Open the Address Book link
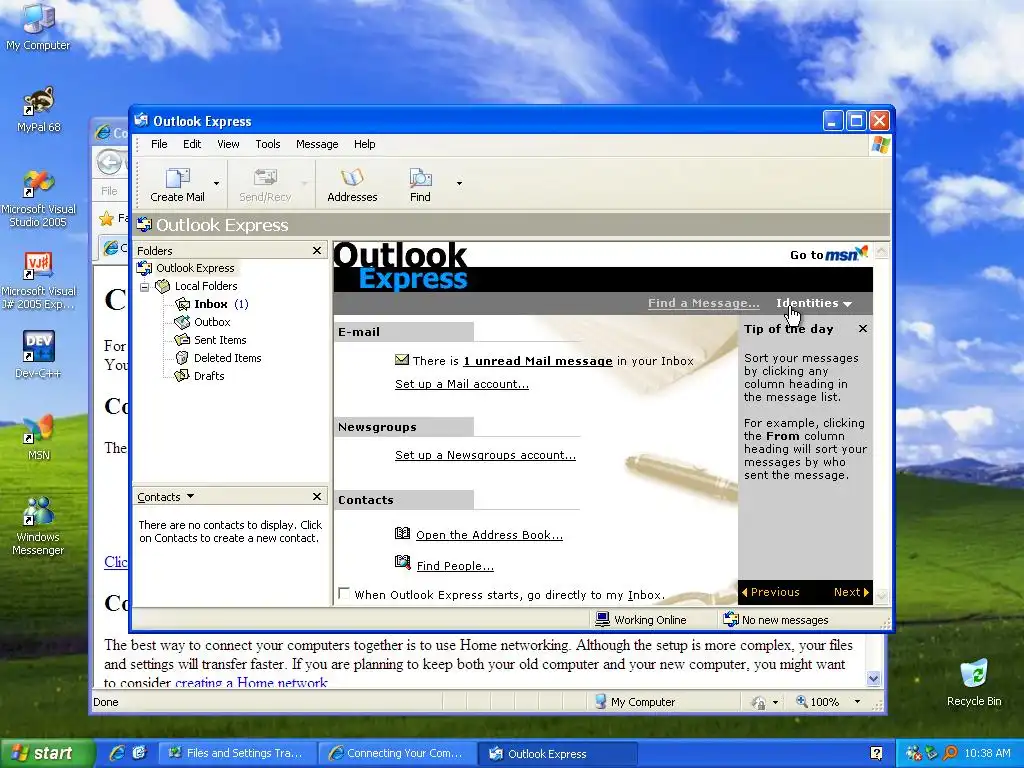The image size is (1024, 768). [x=489, y=535]
